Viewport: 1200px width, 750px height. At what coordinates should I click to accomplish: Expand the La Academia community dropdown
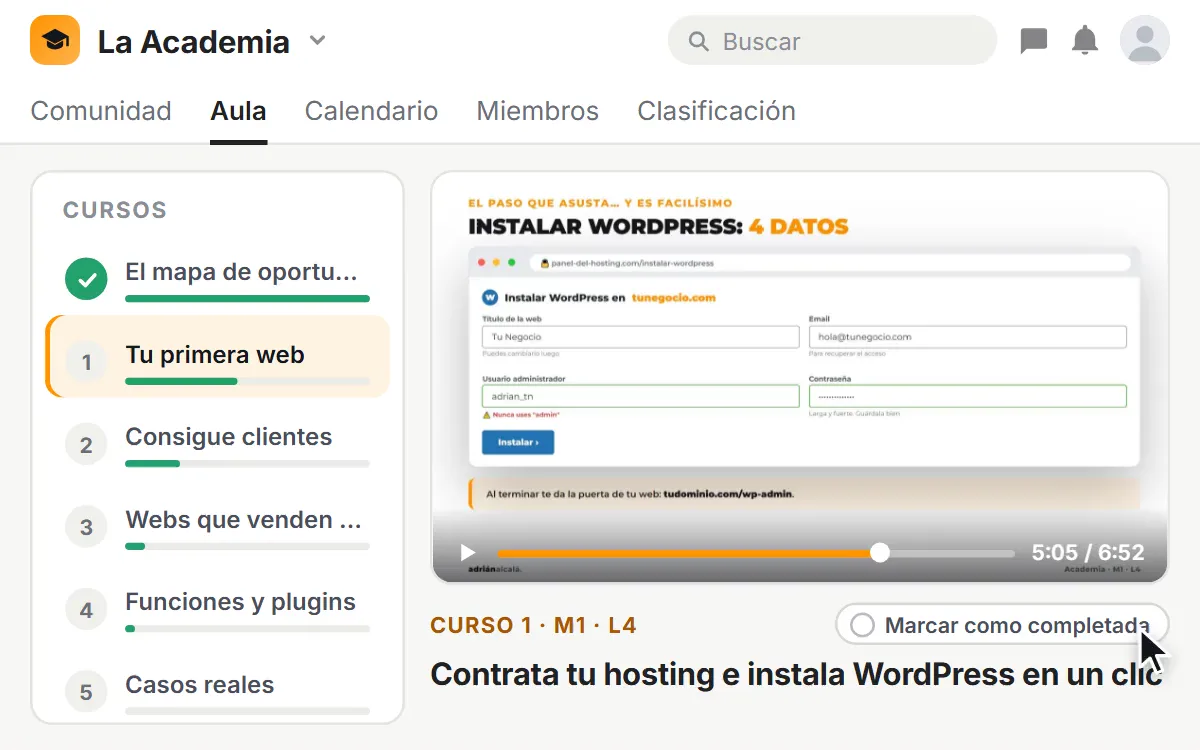pyautogui.click(x=317, y=41)
